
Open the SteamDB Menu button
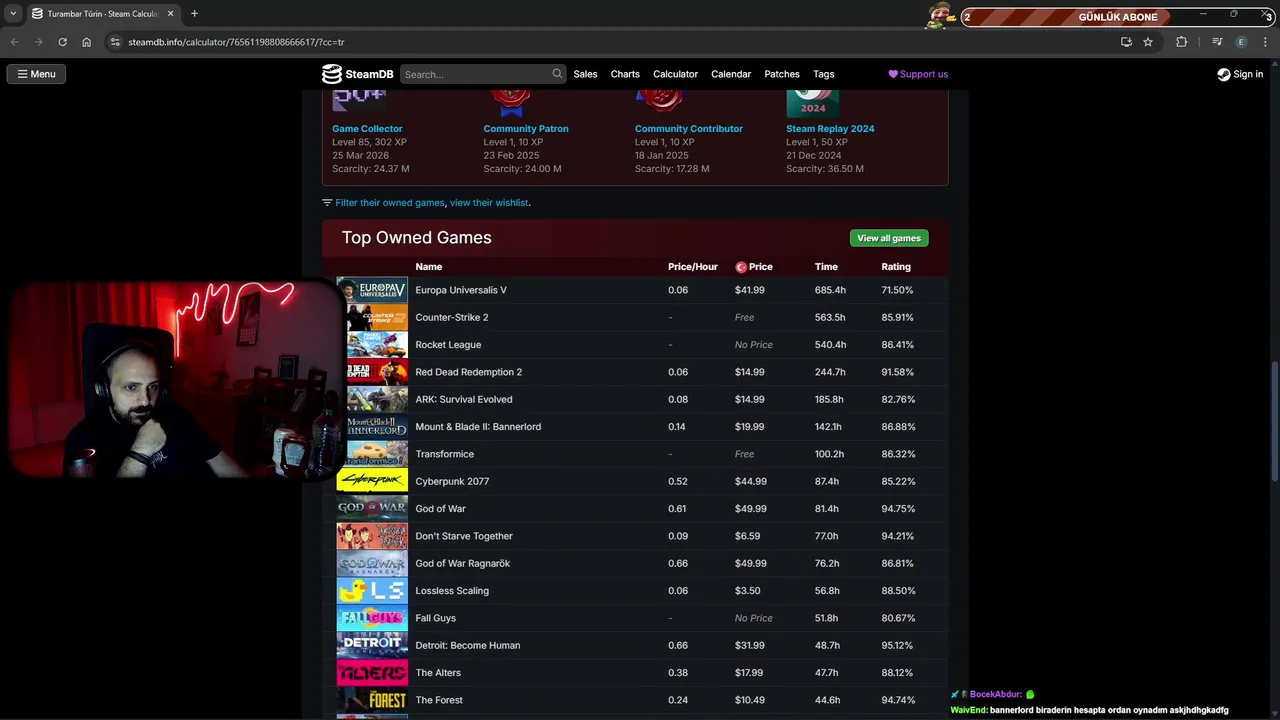click(x=36, y=74)
